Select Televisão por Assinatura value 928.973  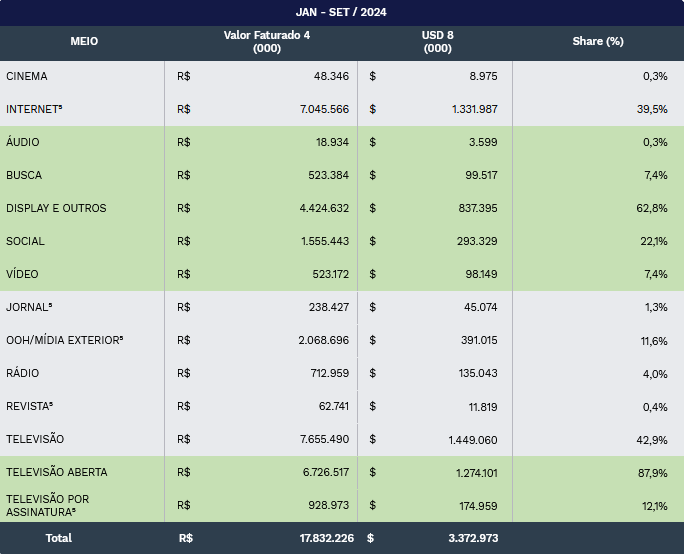point(328,505)
